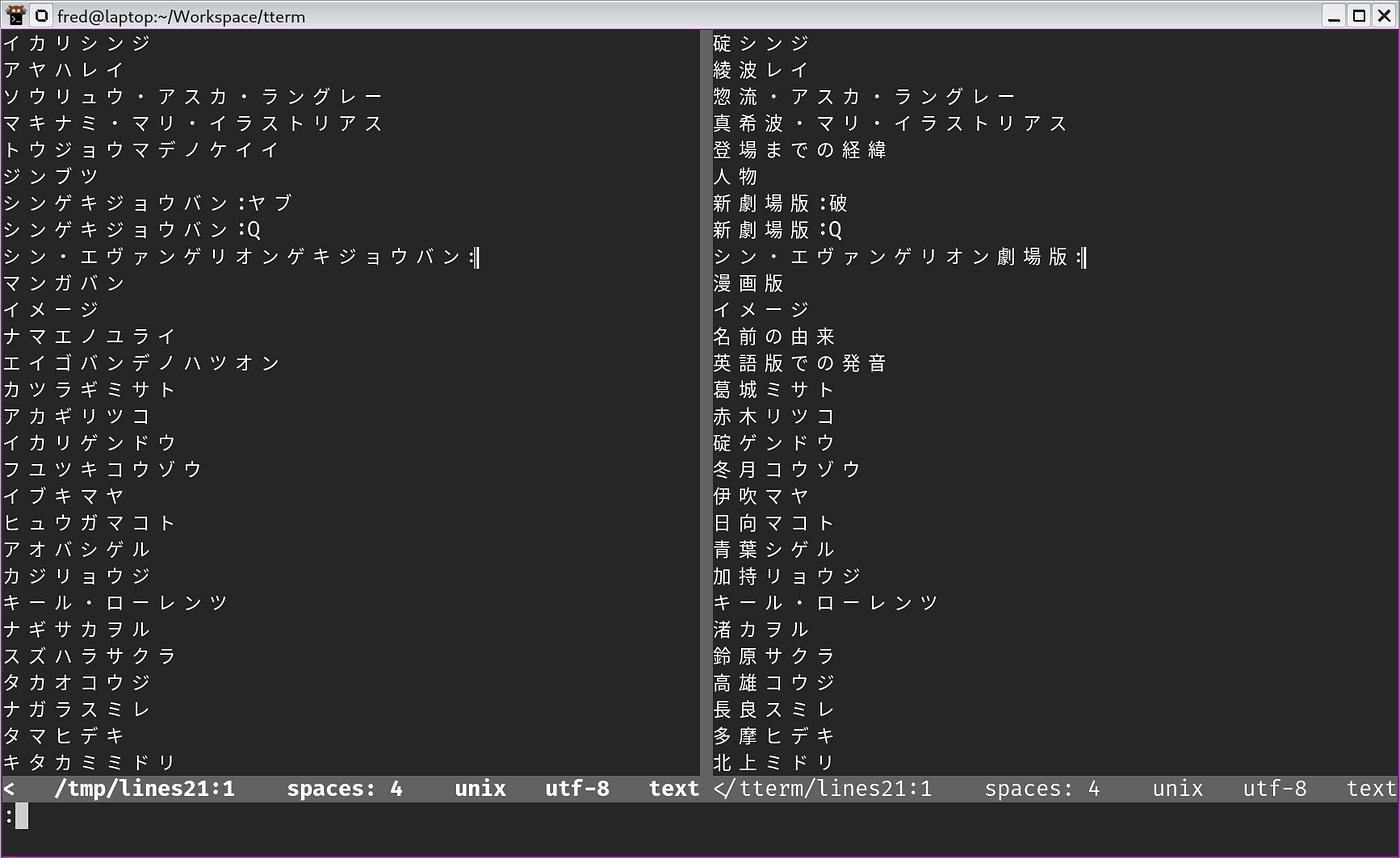Click the line エイゴバンデノハツオン
This screenshot has height=858, width=1400.
pos(141,363)
